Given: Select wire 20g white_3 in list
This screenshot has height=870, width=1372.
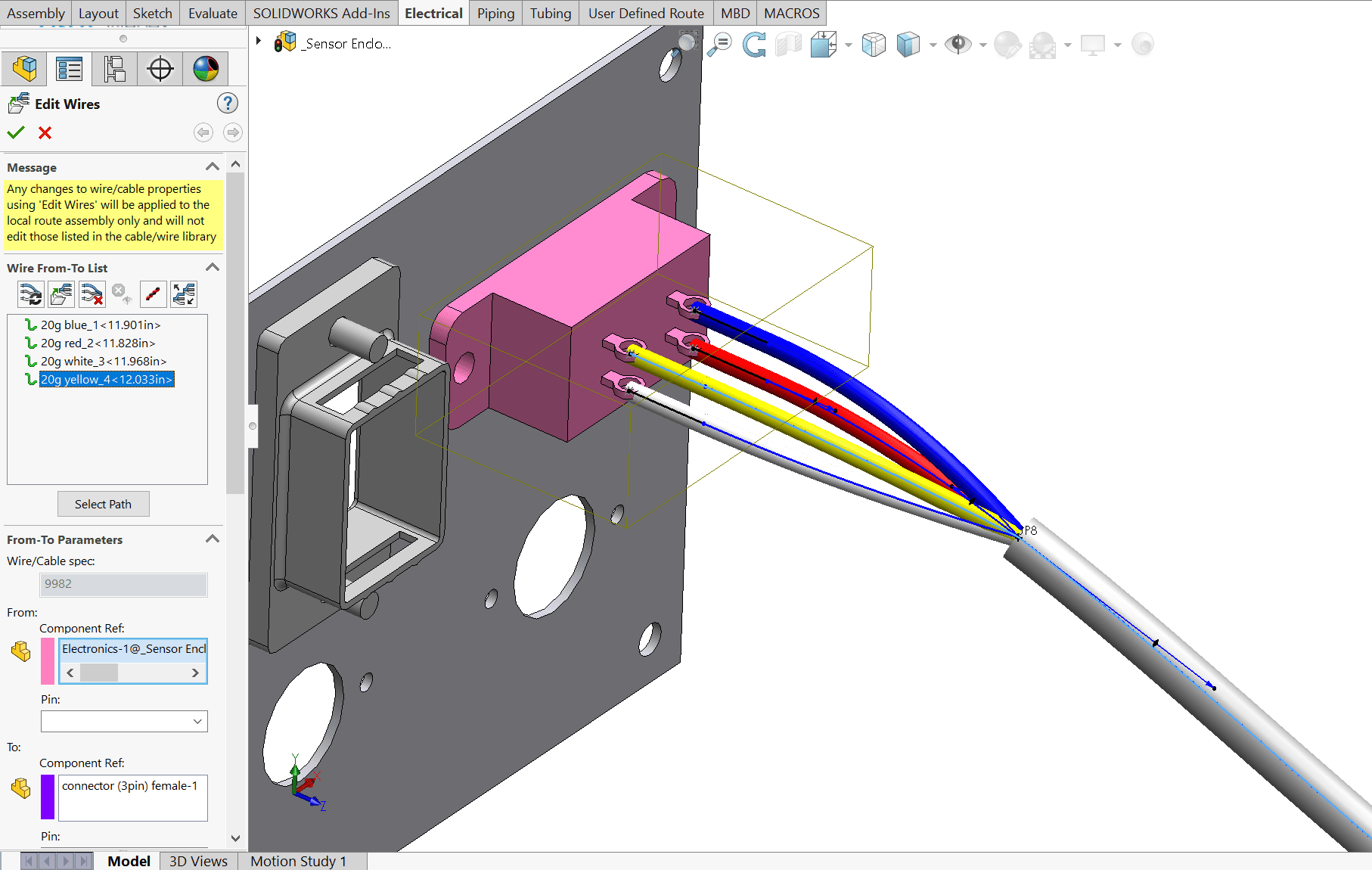Looking at the screenshot, I should tap(104, 361).
